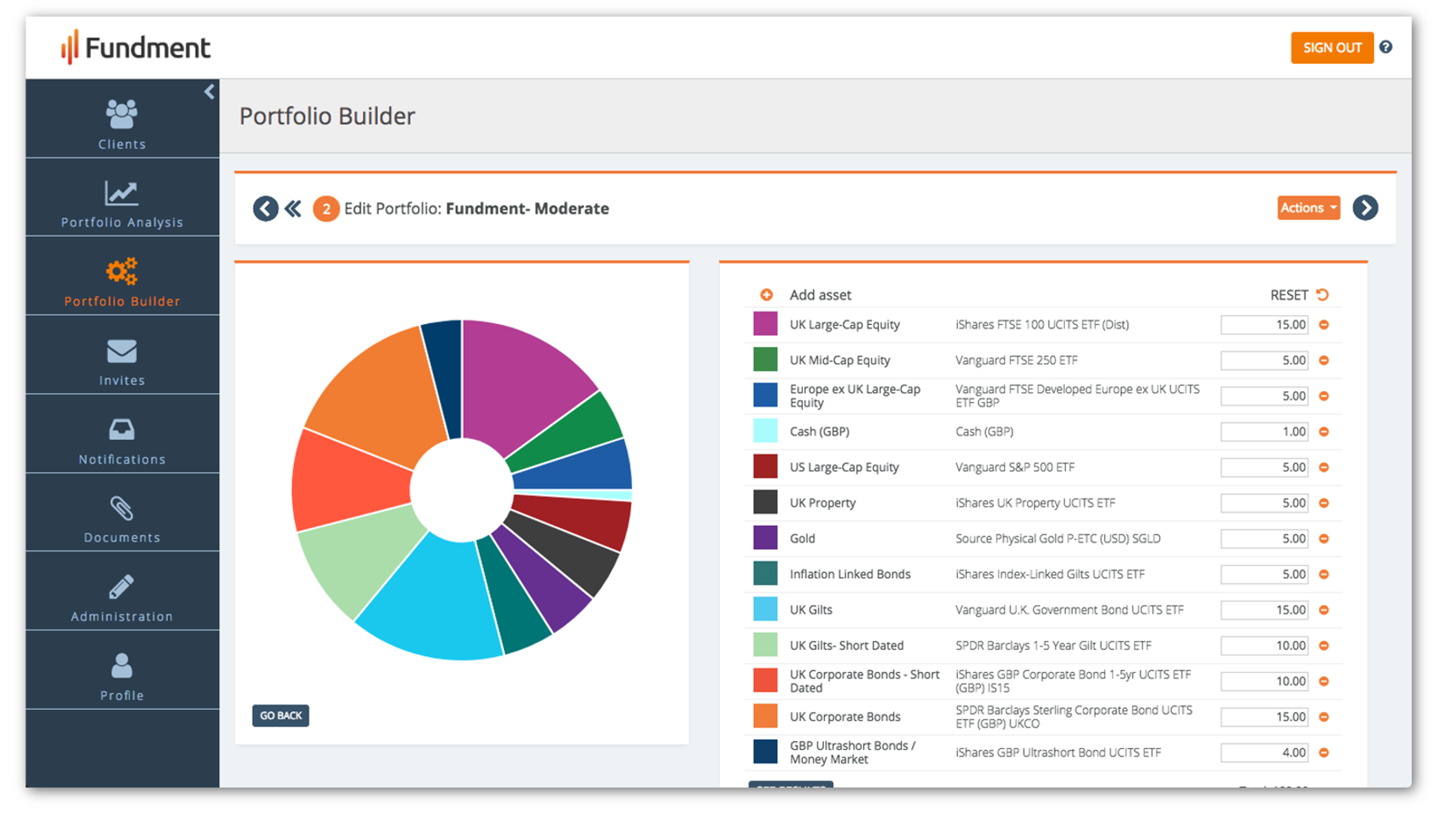The image size is (1456, 822).
Task: Open Portfolio Analysis chart icon
Action: point(121,193)
